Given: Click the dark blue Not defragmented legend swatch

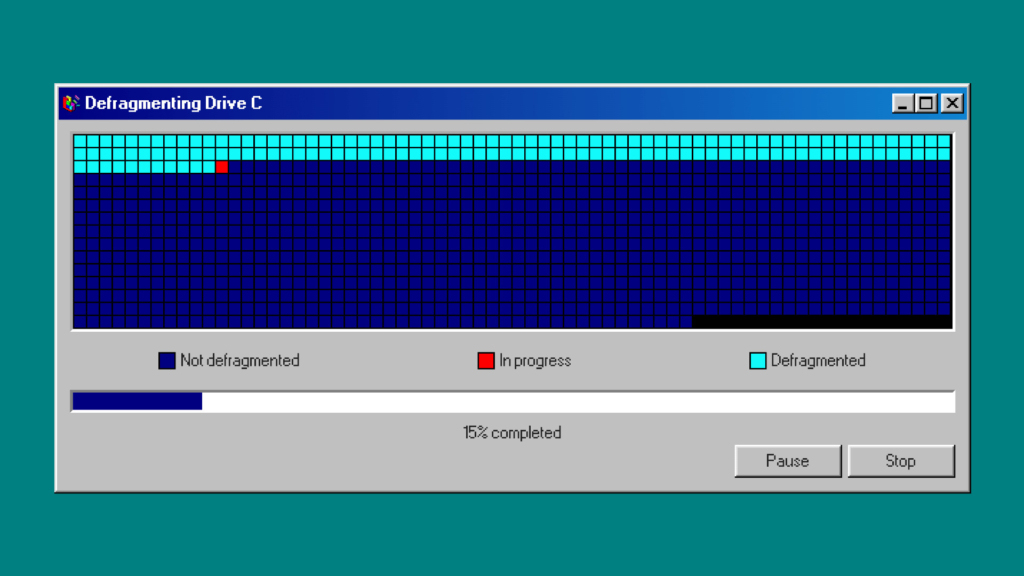Looking at the screenshot, I should pyautogui.click(x=167, y=361).
